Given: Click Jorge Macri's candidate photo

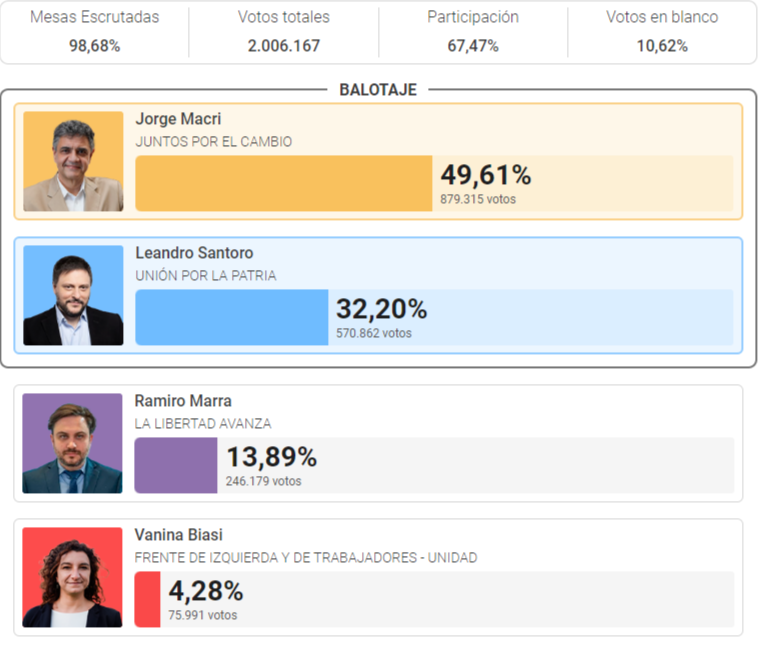Looking at the screenshot, I should pyautogui.click(x=73, y=161).
